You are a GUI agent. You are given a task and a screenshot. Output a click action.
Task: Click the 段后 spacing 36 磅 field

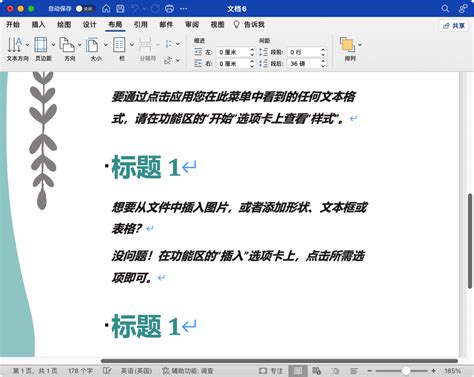pos(304,63)
